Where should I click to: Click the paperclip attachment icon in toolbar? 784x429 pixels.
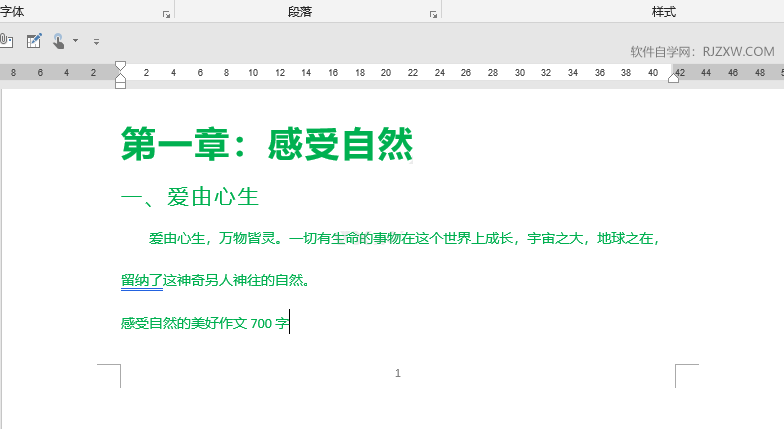click(6, 40)
